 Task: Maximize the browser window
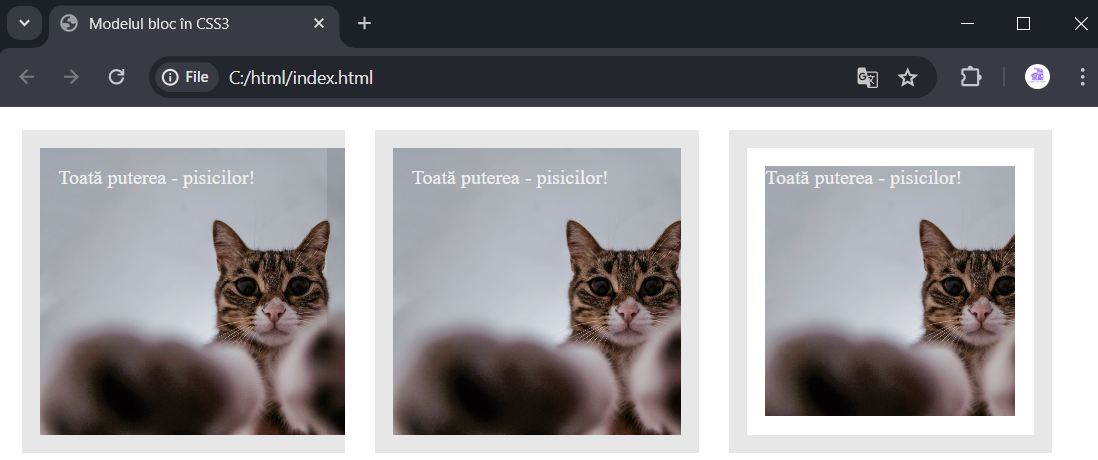[1023, 24]
